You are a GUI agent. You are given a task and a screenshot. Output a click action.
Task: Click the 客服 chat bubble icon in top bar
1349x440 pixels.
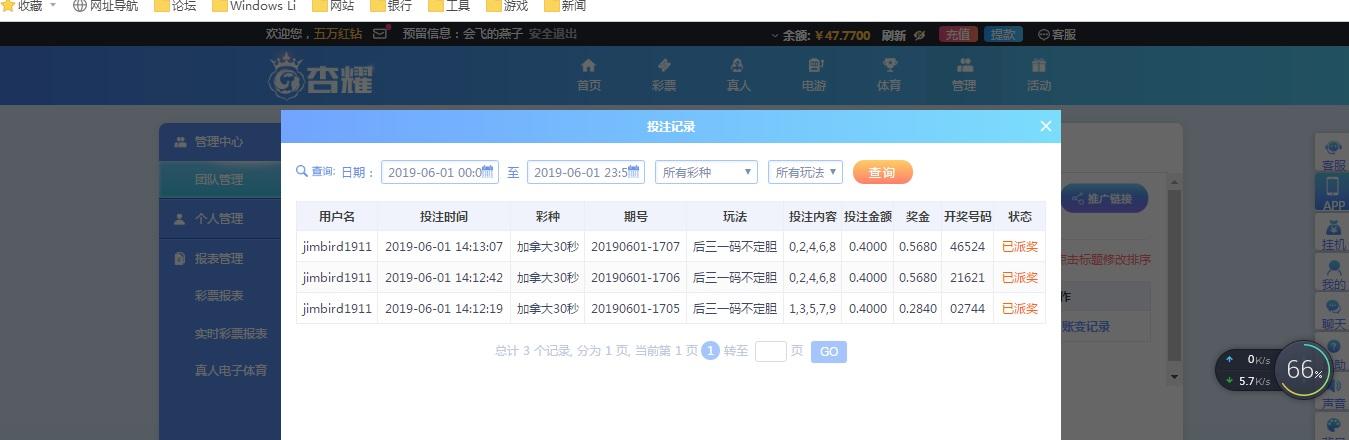pos(1044,34)
